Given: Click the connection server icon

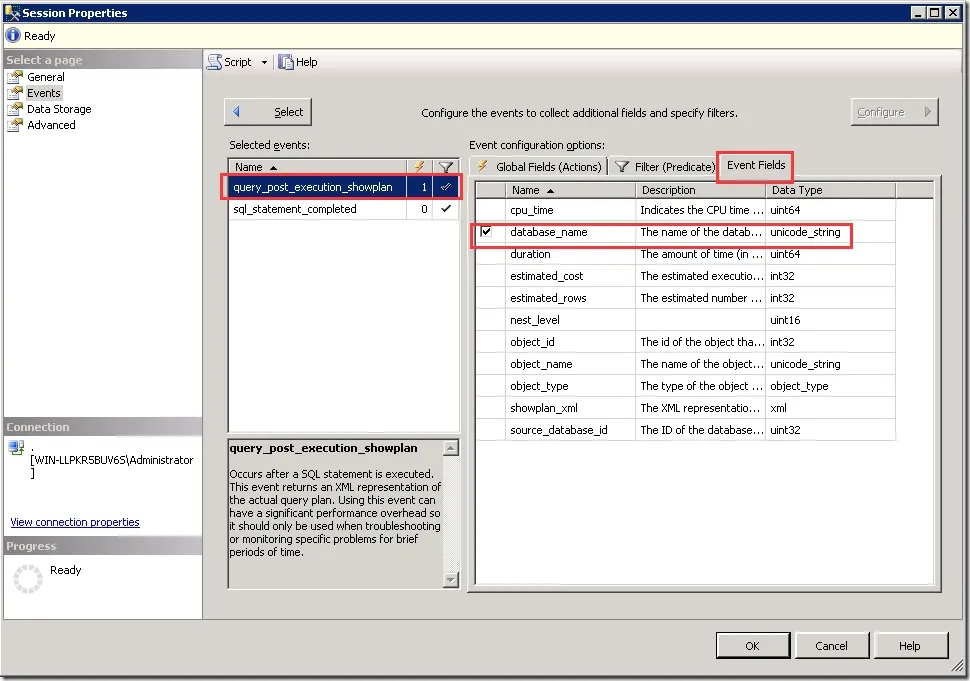Looking at the screenshot, I should pyautogui.click(x=16, y=447).
